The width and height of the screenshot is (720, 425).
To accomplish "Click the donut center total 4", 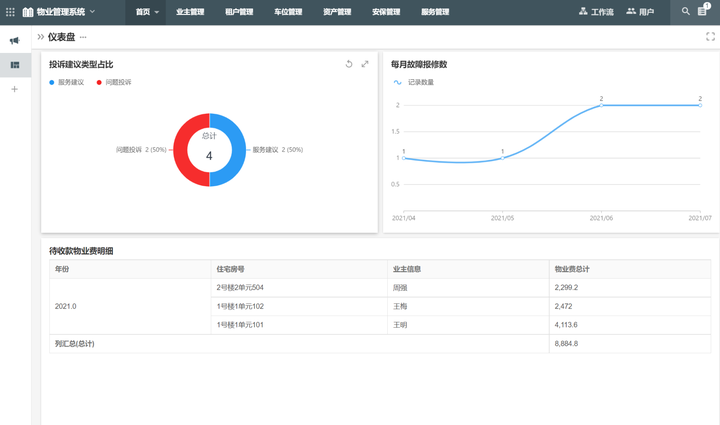I will tap(209, 156).
